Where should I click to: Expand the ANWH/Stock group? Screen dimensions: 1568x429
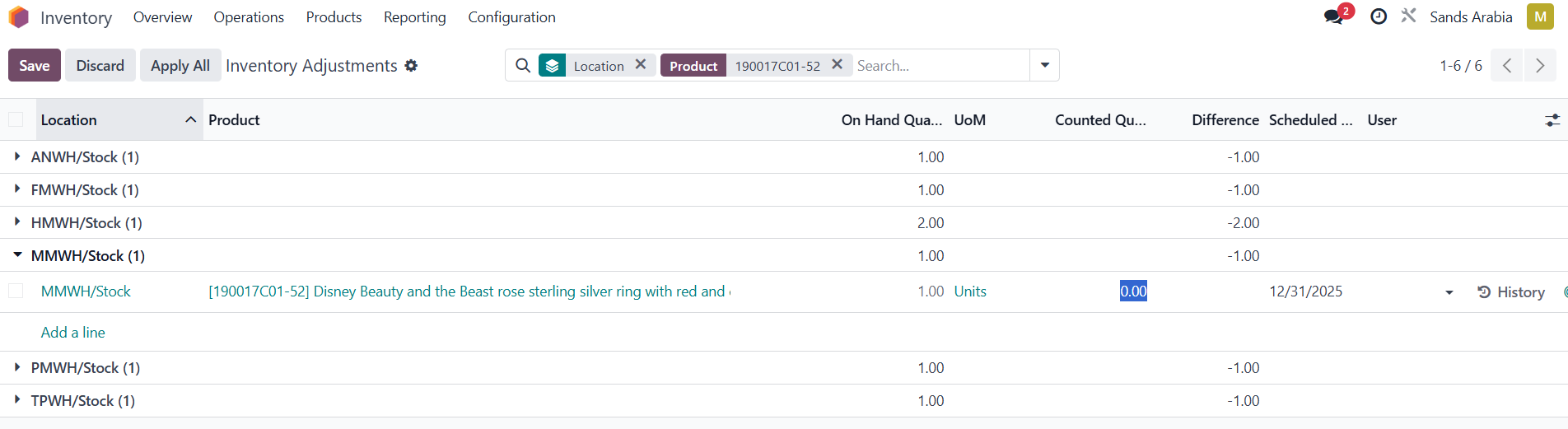(17, 156)
